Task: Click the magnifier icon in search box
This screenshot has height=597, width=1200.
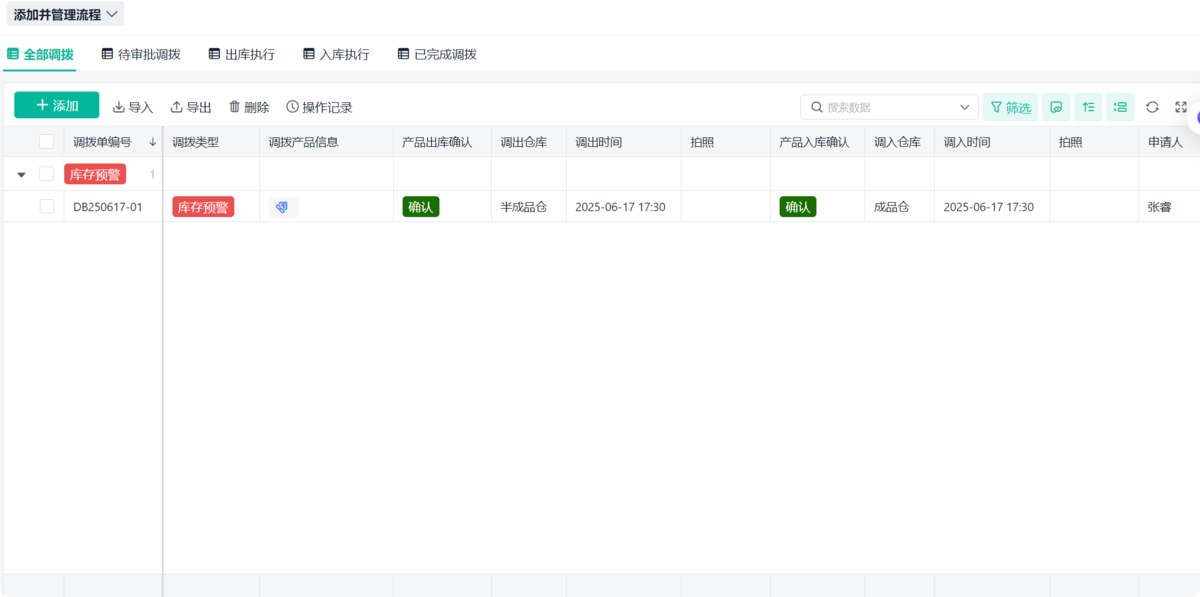Action: [x=817, y=107]
